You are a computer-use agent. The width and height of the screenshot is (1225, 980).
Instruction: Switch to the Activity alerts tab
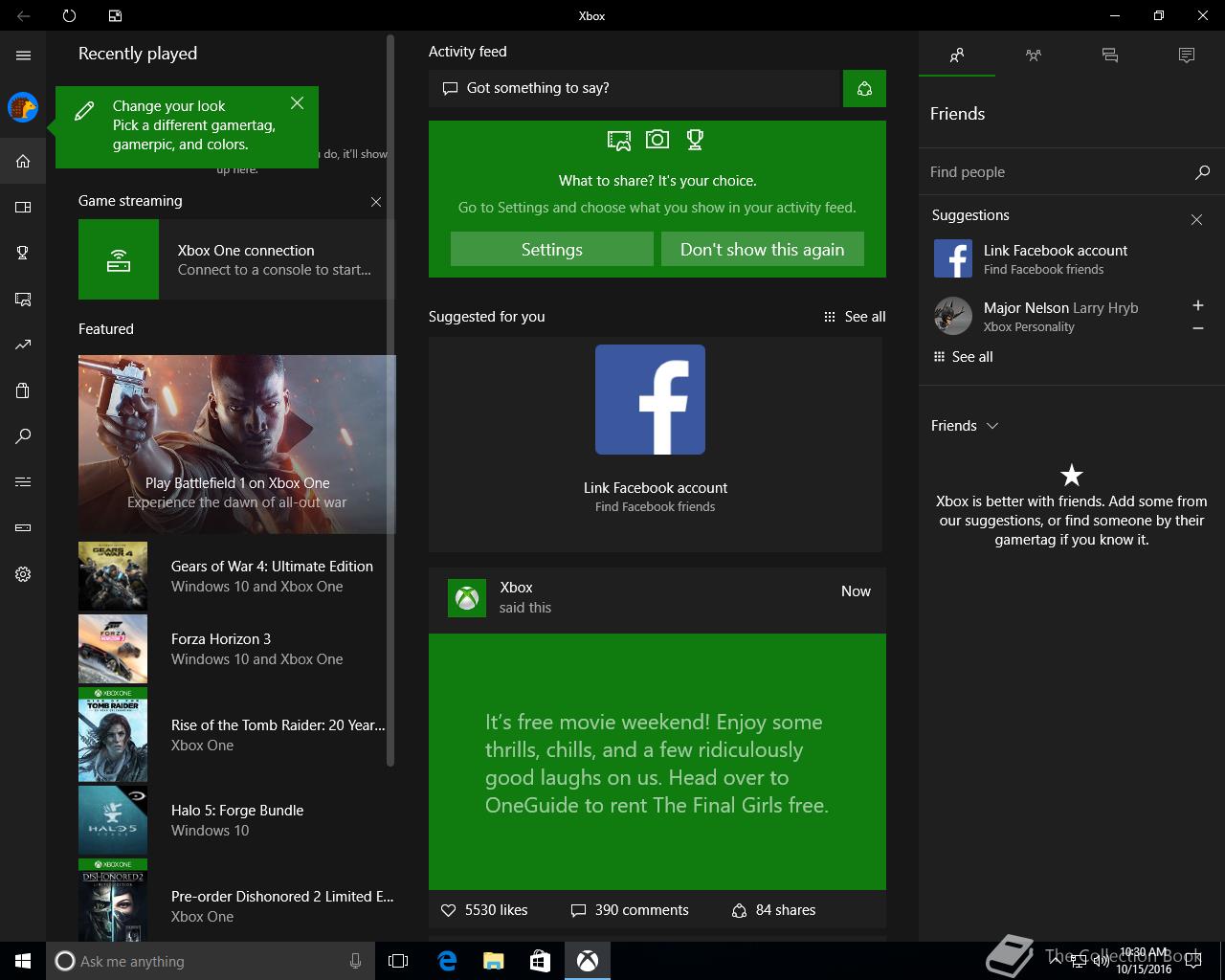tap(1187, 56)
